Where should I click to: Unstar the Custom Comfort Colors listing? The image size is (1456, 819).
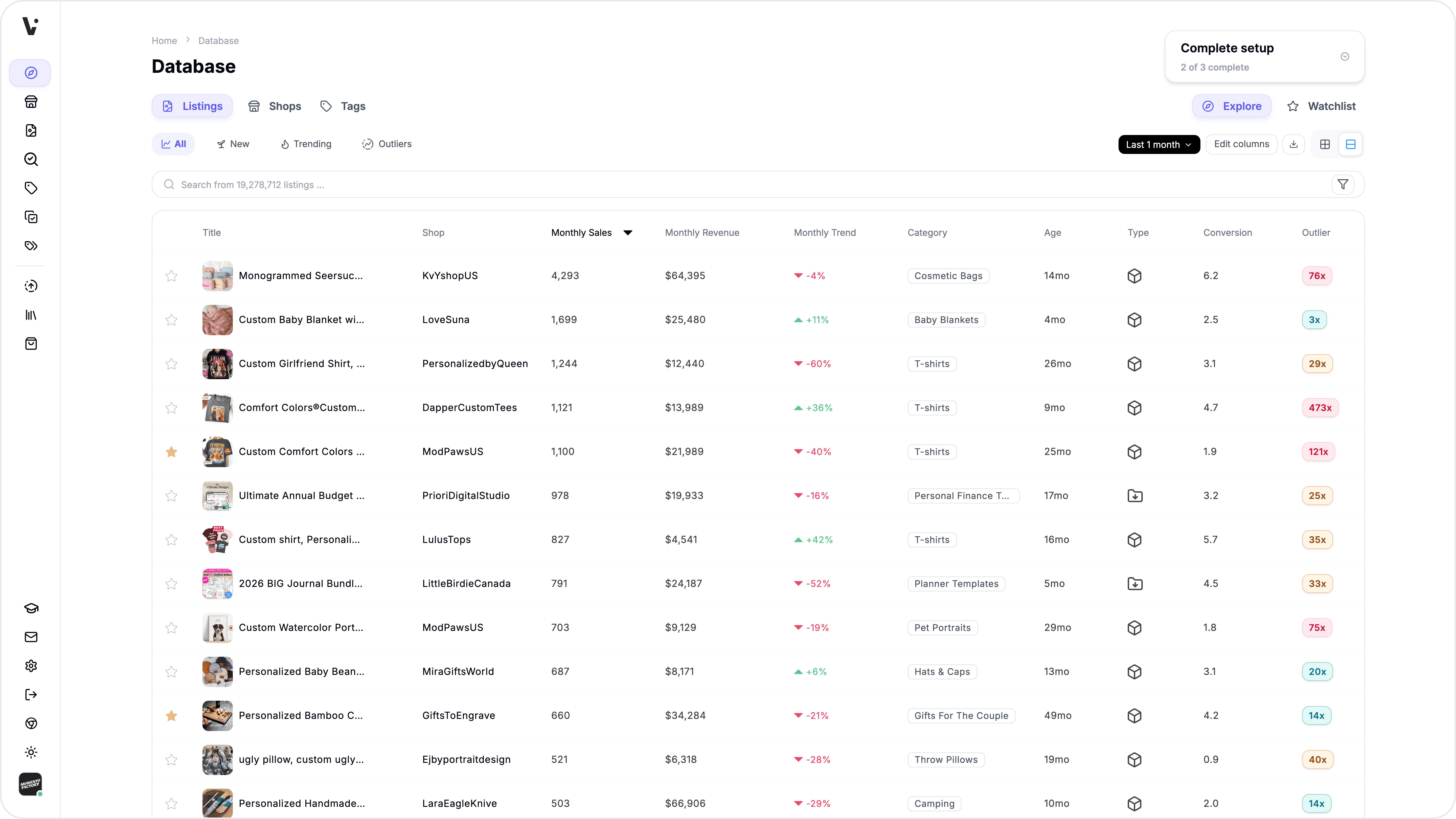pos(171,452)
